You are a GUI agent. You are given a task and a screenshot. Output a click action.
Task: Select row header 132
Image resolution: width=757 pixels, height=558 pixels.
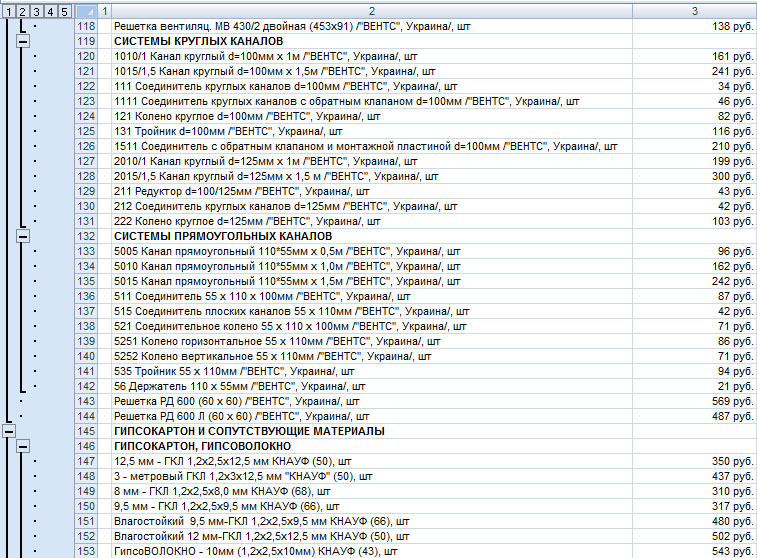(x=86, y=236)
